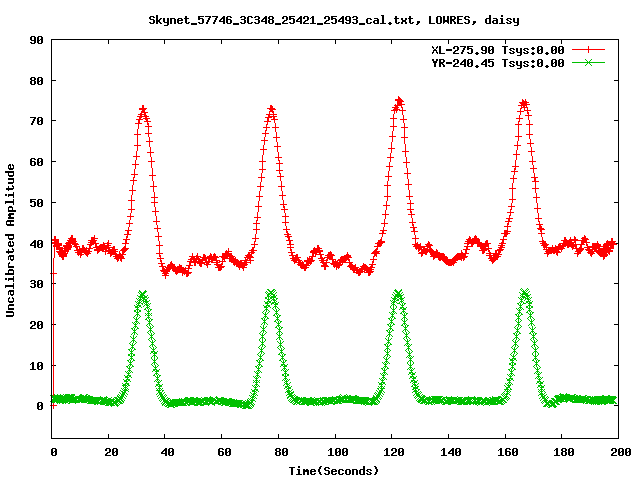Click the Time(Seconds) axis label
This screenshot has width=640, height=480.
(334, 471)
